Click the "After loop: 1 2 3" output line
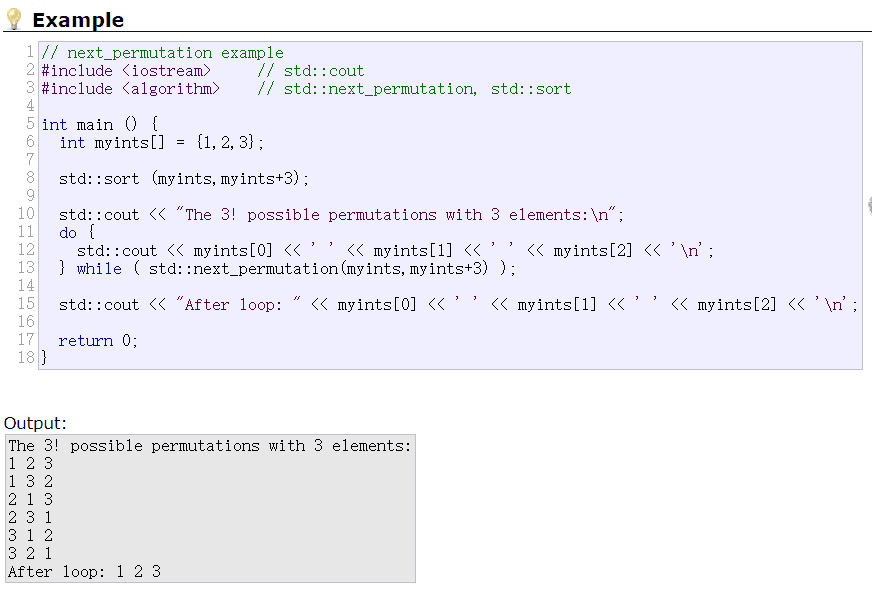Image resolution: width=872 pixels, height=590 pixels. [x=85, y=572]
